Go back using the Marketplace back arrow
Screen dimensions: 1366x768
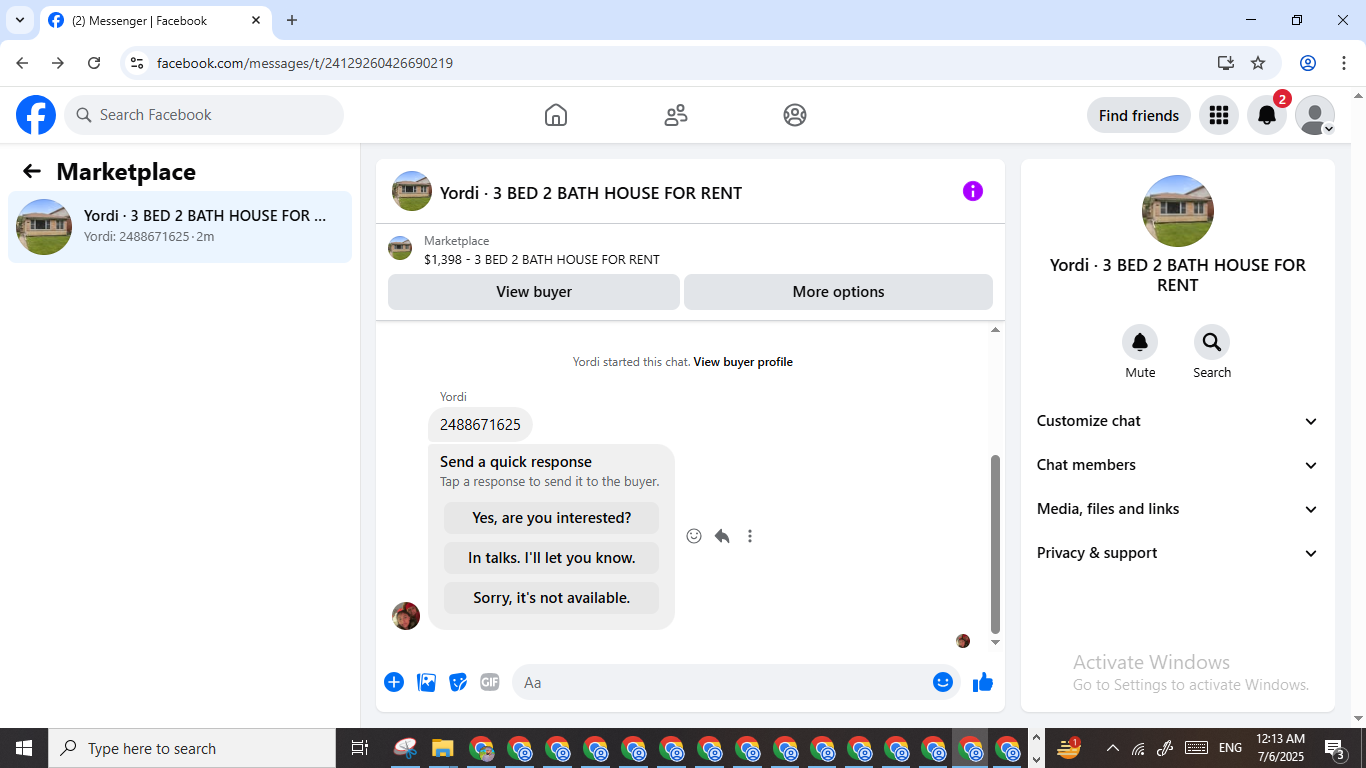[x=32, y=171]
